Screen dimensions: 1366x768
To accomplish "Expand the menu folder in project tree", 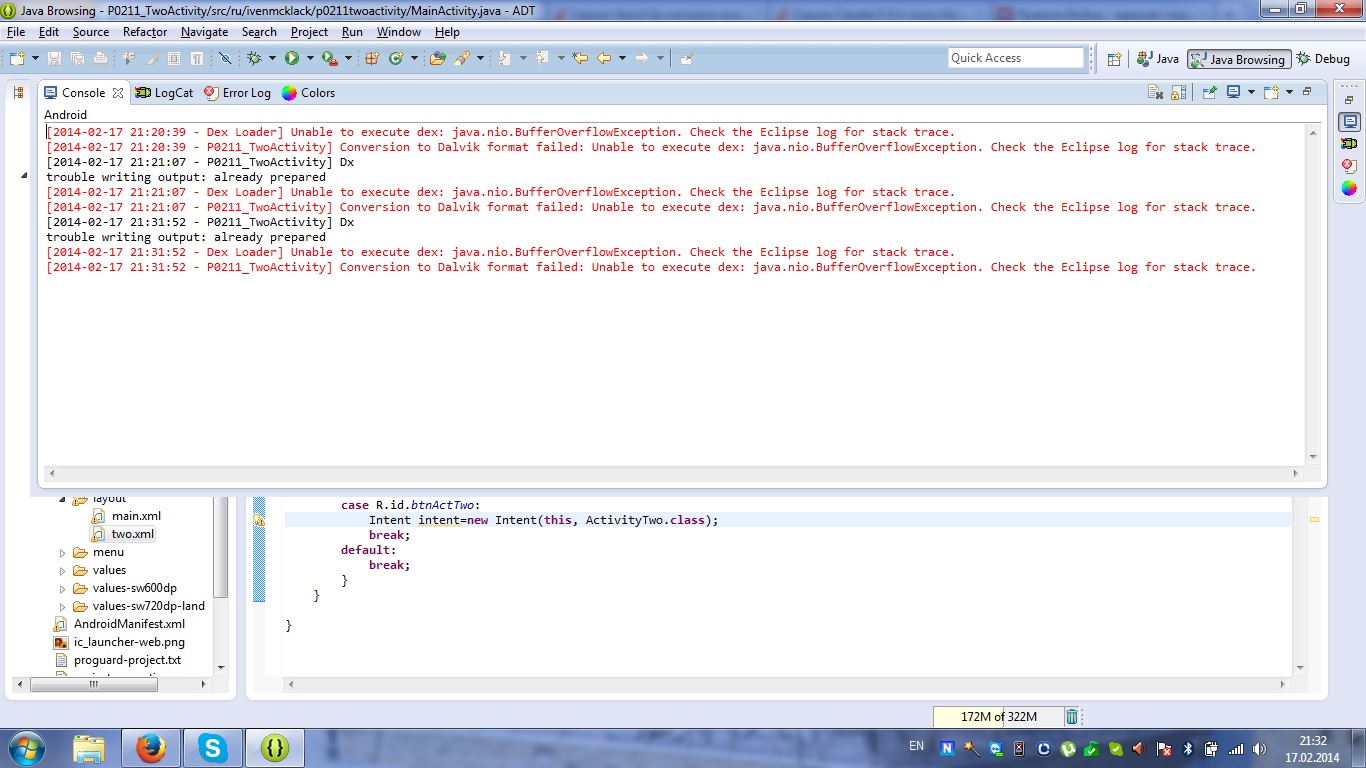I will click(x=62, y=552).
